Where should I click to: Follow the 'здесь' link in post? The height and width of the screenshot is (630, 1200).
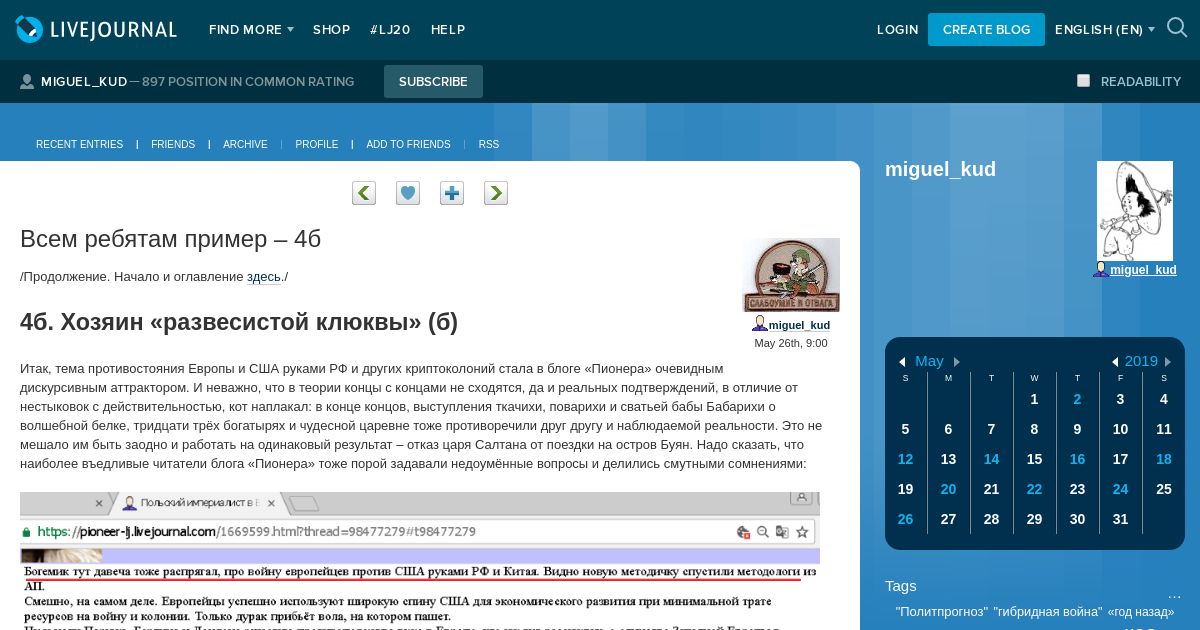coord(264,277)
